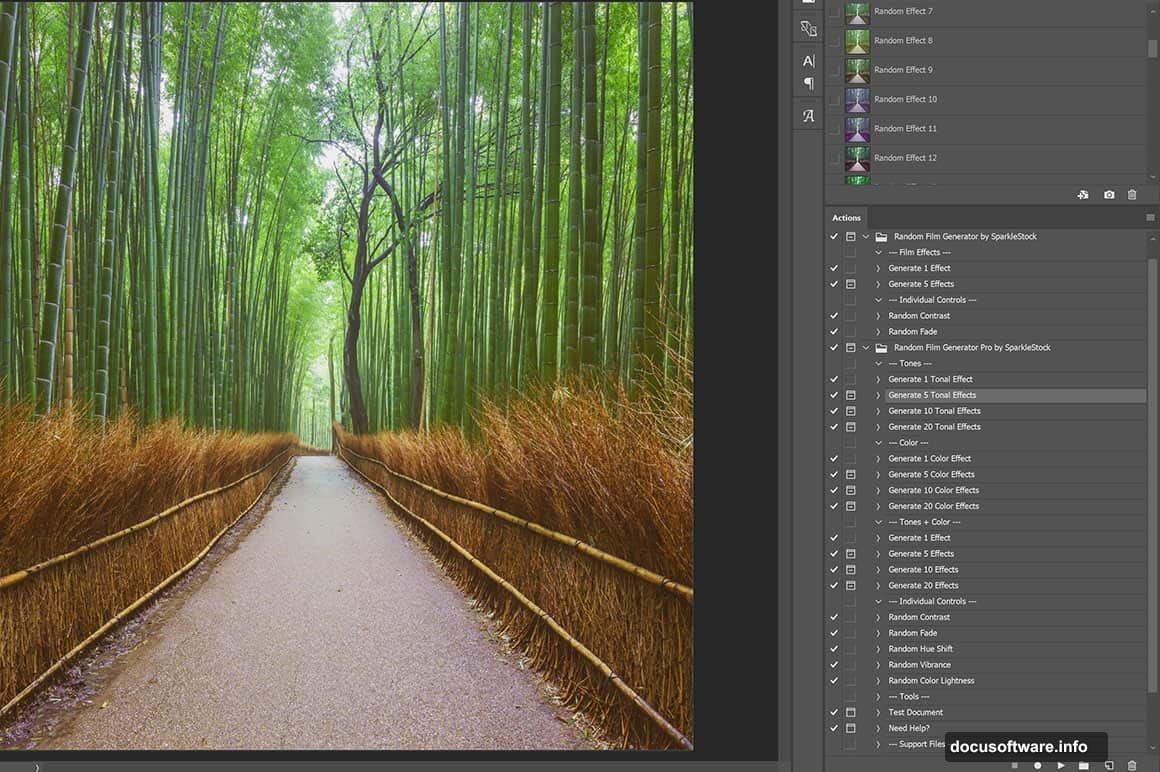Click the Random Effect 10 thumbnail
Screen dimensions: 1160x772
pyautogui.click(x=856, y=99)
